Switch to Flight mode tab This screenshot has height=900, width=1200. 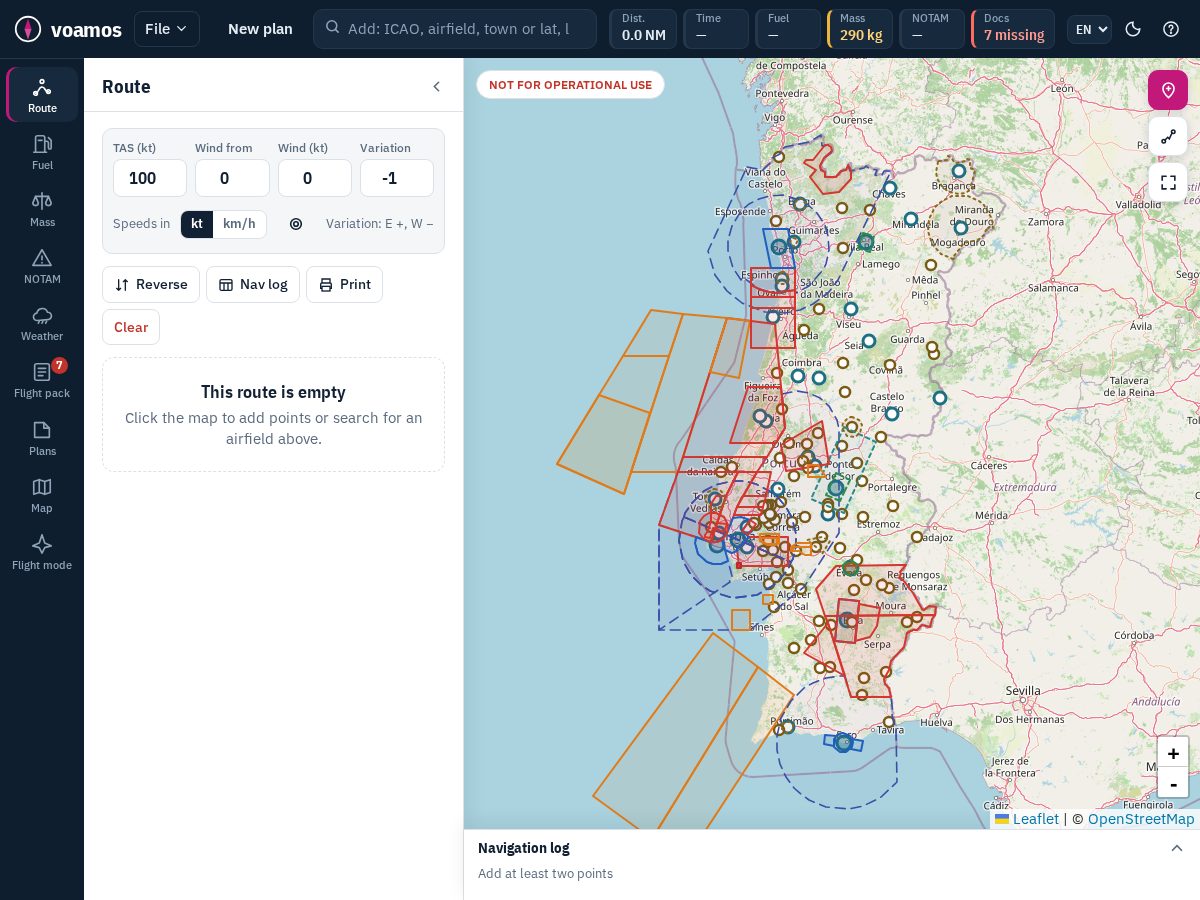click(42, 552)
